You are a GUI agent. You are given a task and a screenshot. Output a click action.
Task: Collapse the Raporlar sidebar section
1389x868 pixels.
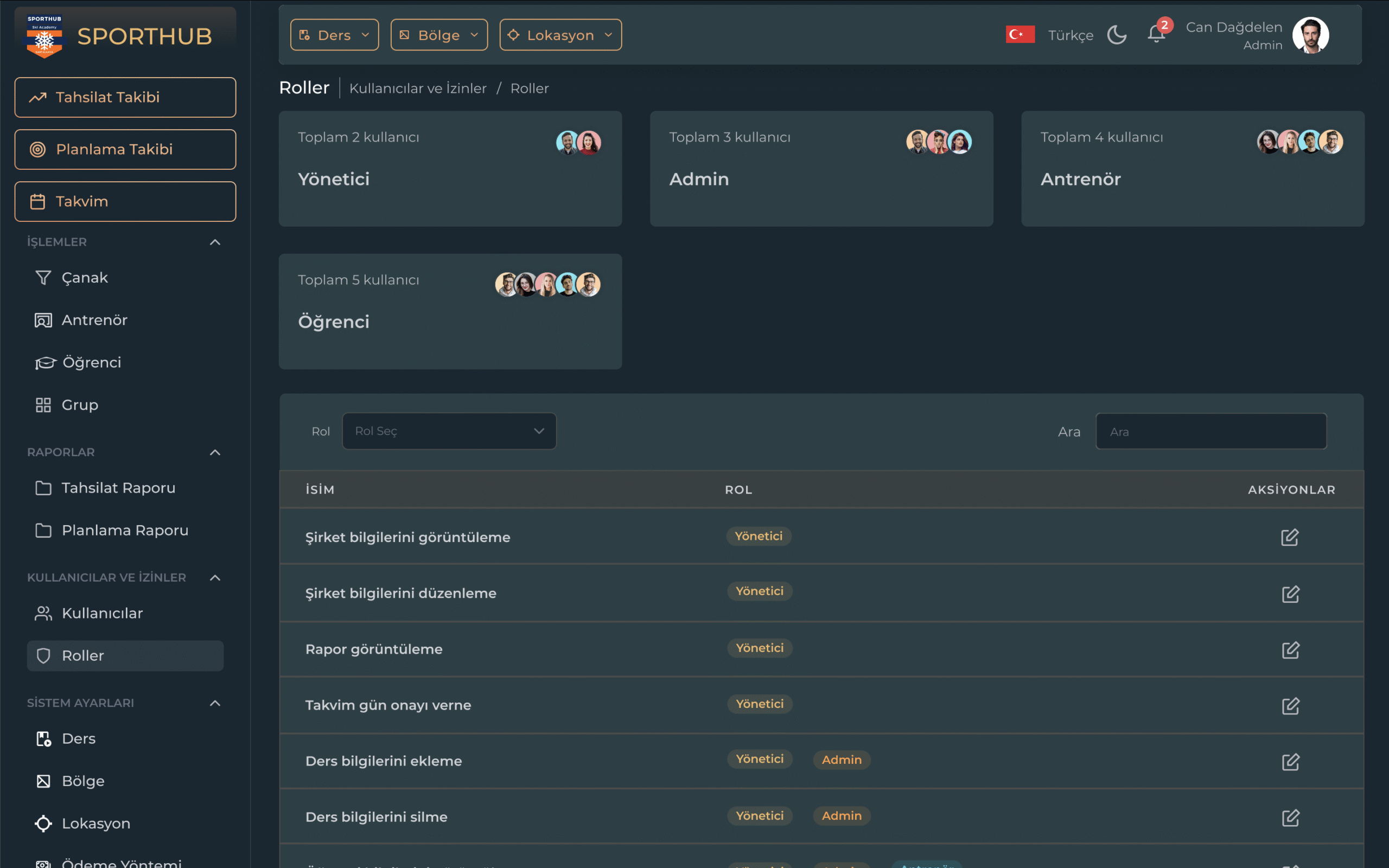pos(215,452)
